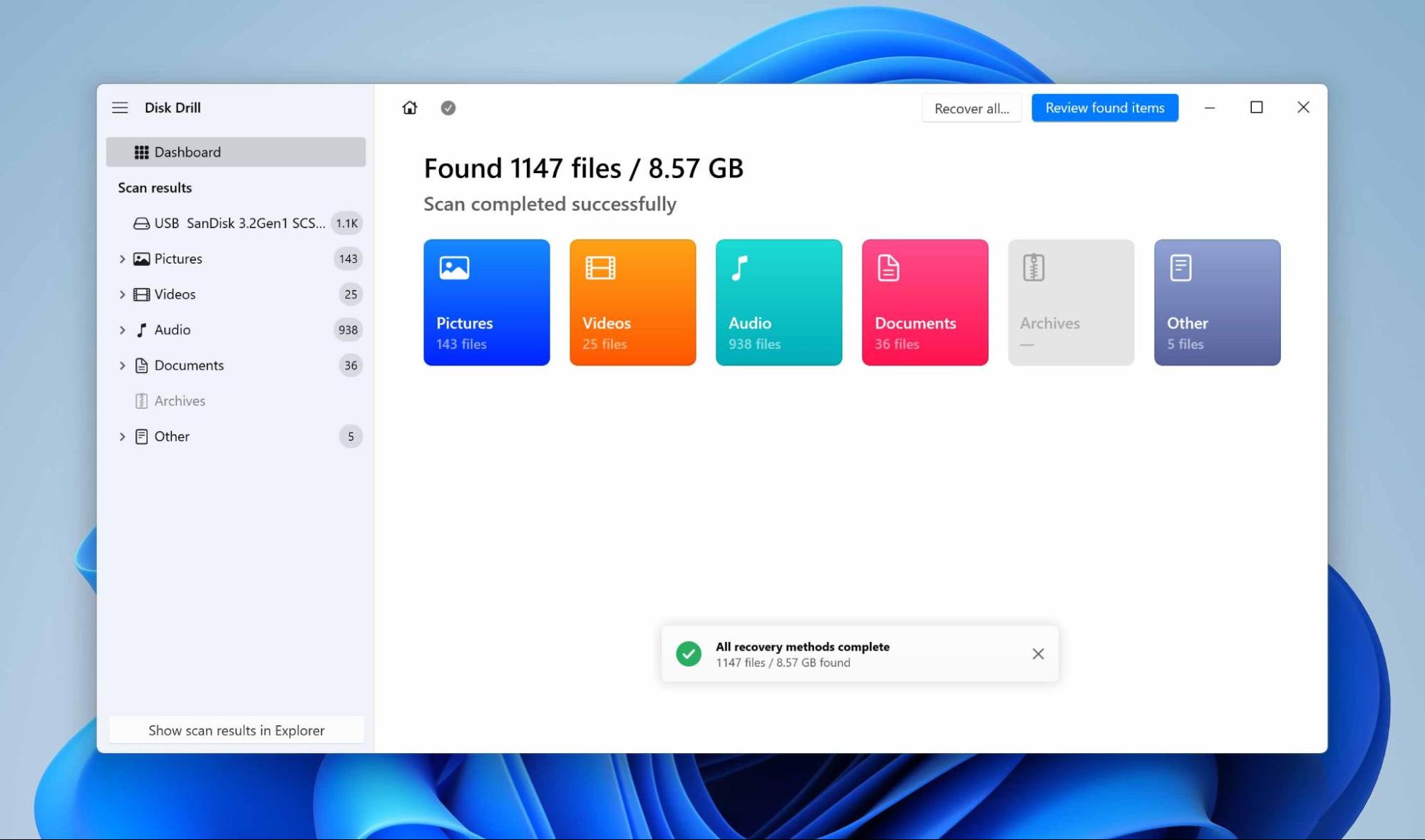1425x840 pixels.
Task: Expand the Videos tree item
Action: tap(122, 294)
